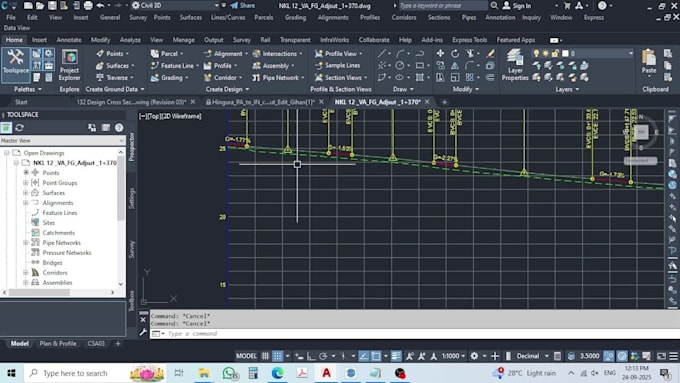680x383 pixels.
Task: Open WhatsApp from the taskbar
Action: click(x=229, y=373)
